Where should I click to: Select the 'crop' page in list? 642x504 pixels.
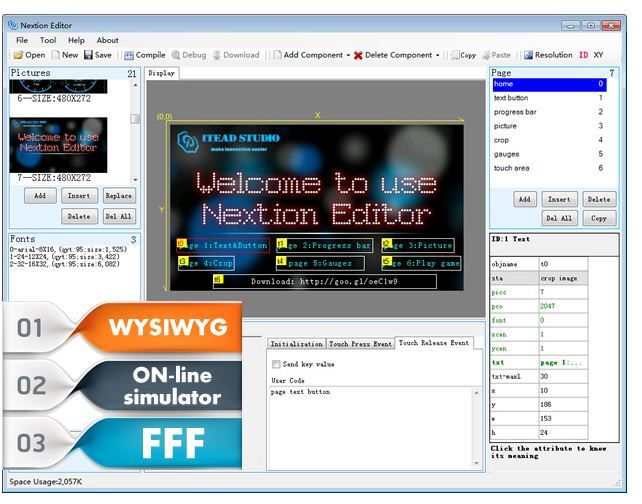[549, 140]
